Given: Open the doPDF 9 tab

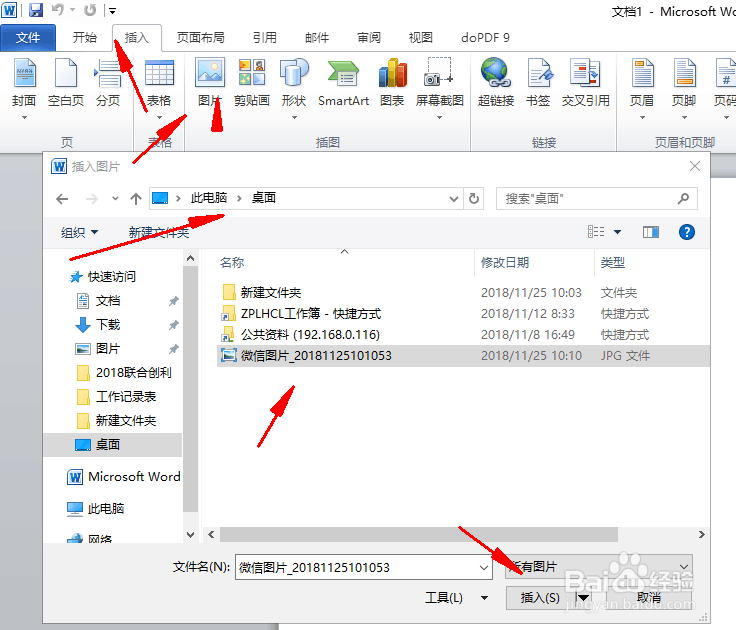Looking at the screenshot, I should coord(485,38).
